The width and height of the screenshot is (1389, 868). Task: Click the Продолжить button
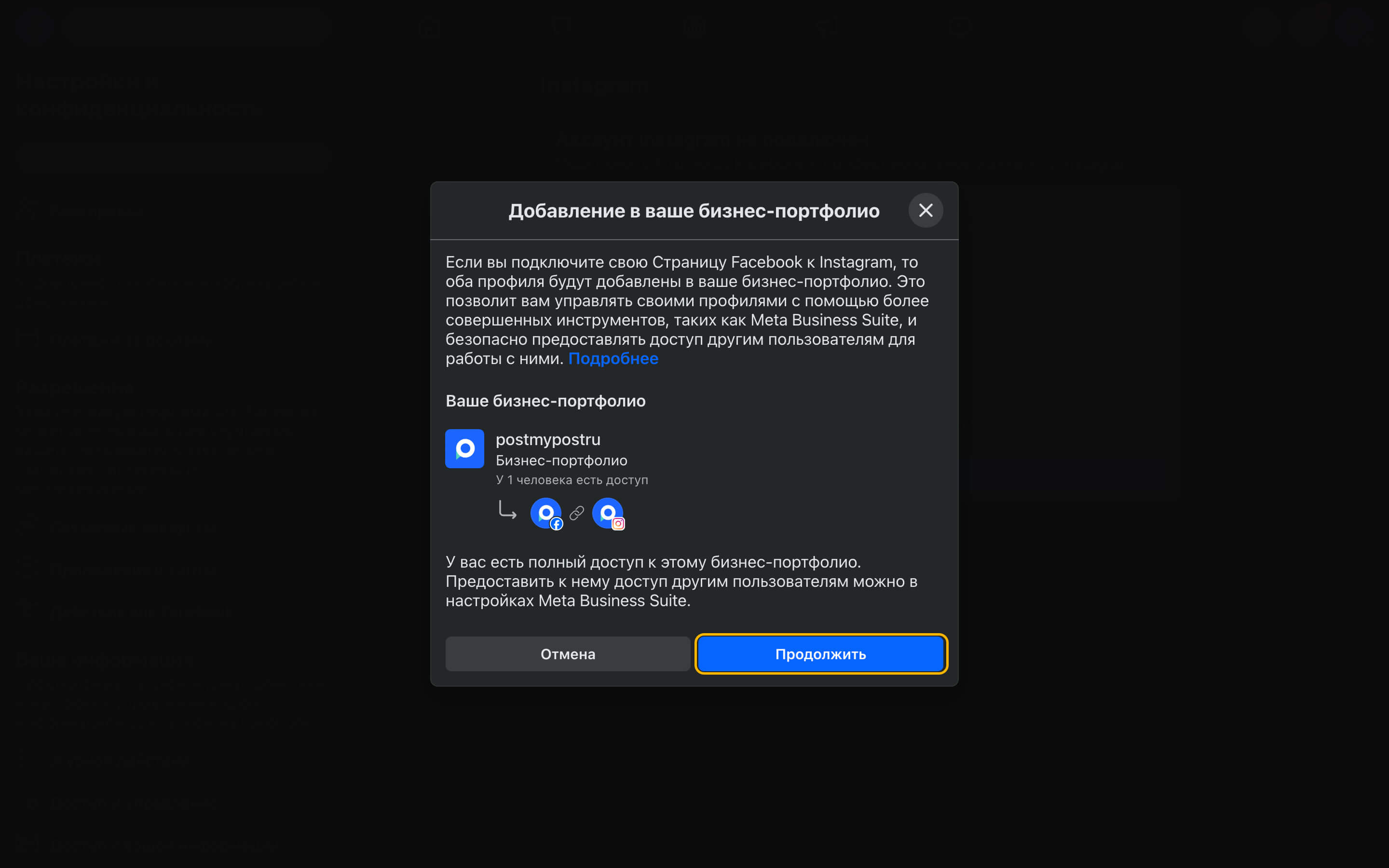tap(820, 654)
